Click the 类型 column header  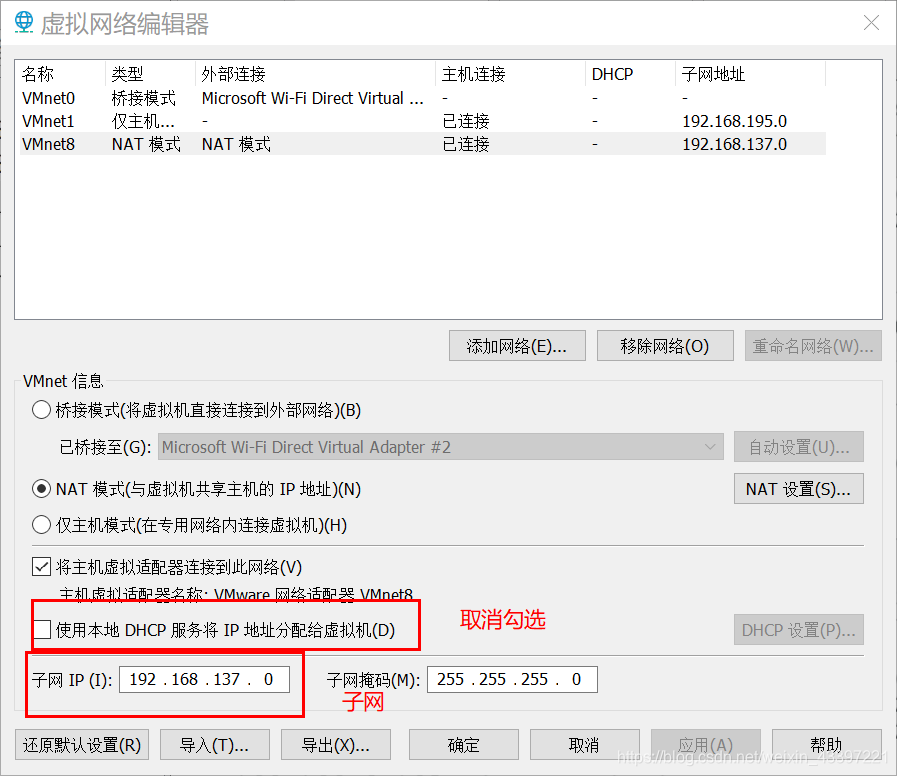tap(150, 74)
